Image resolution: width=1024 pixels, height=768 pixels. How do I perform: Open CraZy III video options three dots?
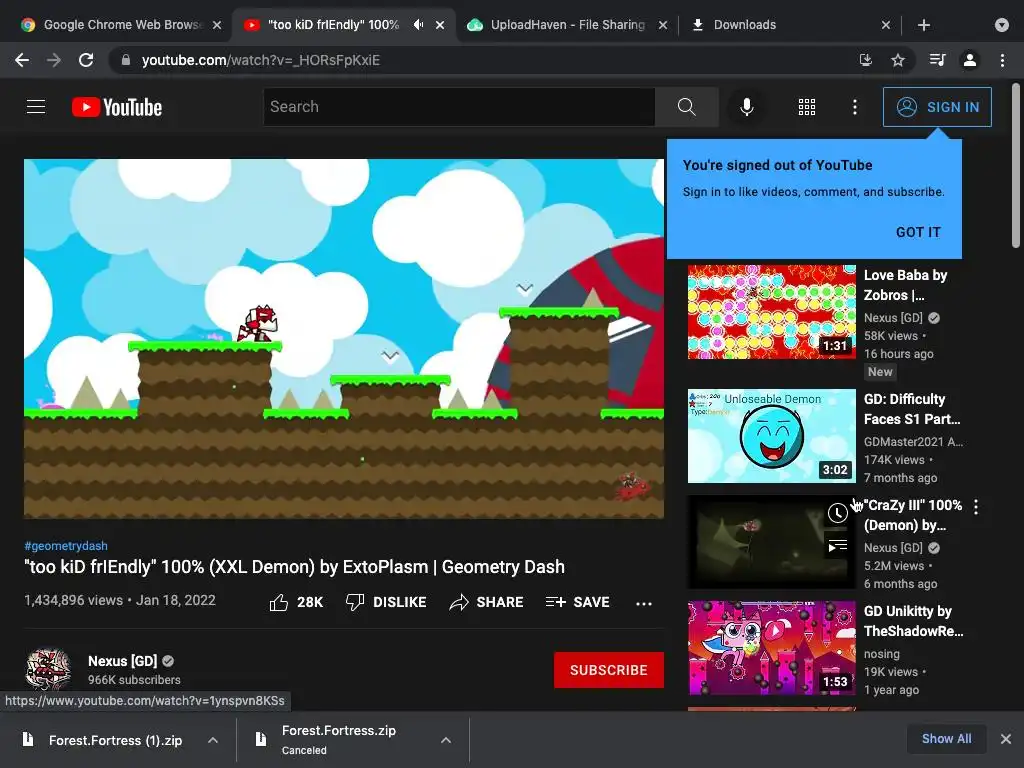tap(976, 507)
